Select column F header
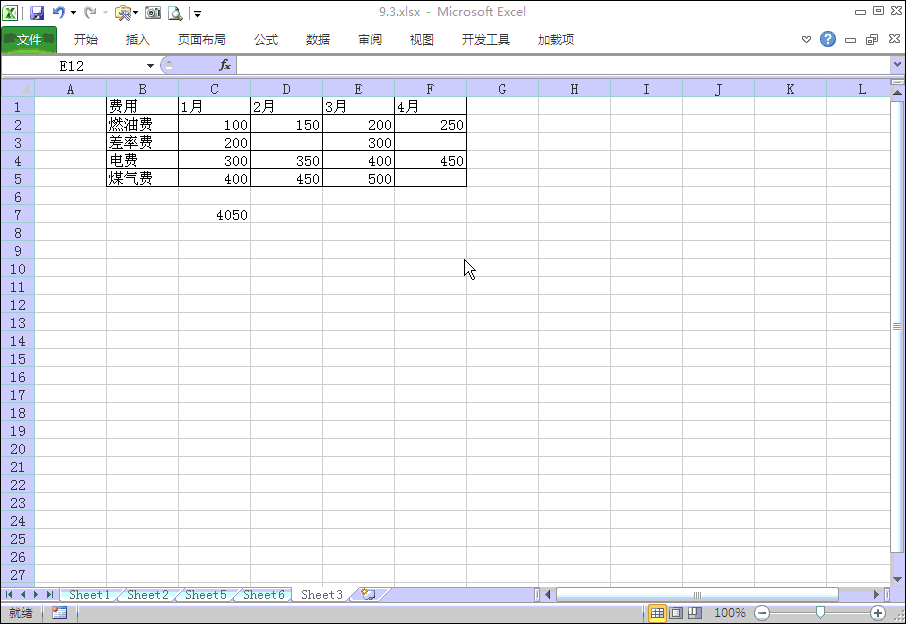This screenshot has width=906, height=624. pos(430,89)
